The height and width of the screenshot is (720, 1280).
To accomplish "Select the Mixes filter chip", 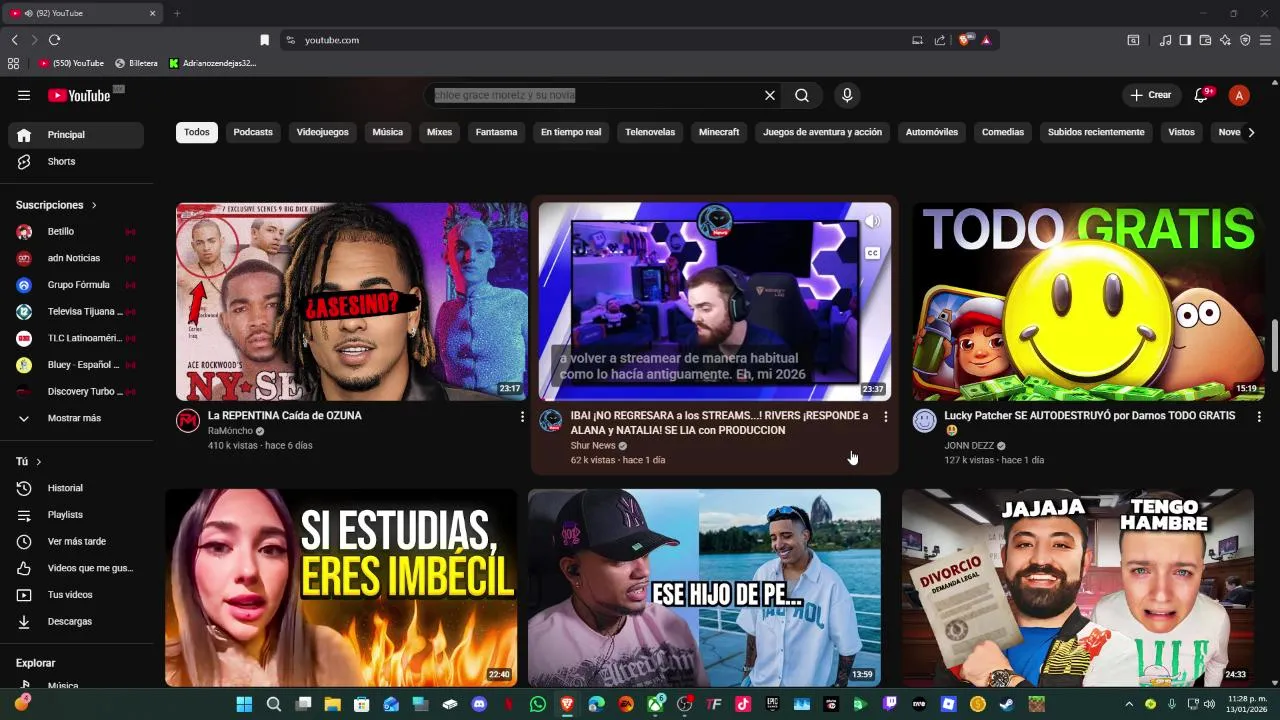I will [439, 132].
